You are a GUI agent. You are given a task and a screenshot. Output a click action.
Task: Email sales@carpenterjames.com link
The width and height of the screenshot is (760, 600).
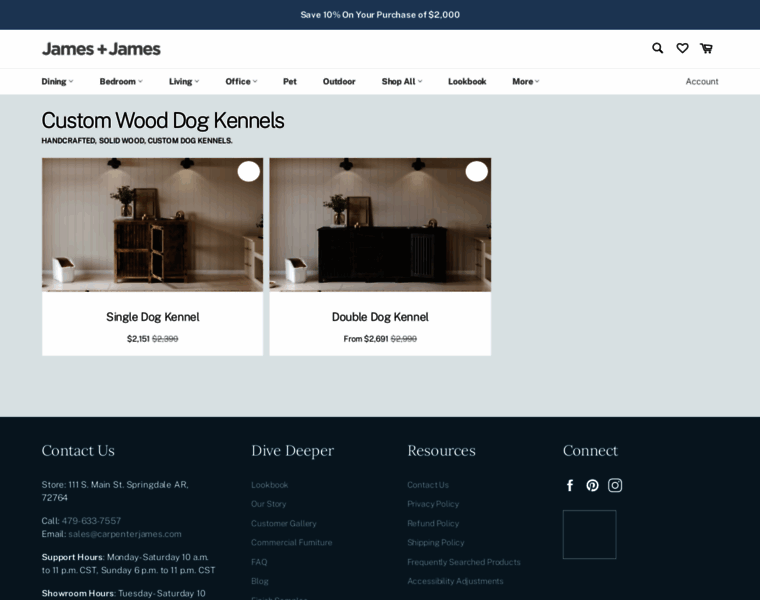pos(125,534)
